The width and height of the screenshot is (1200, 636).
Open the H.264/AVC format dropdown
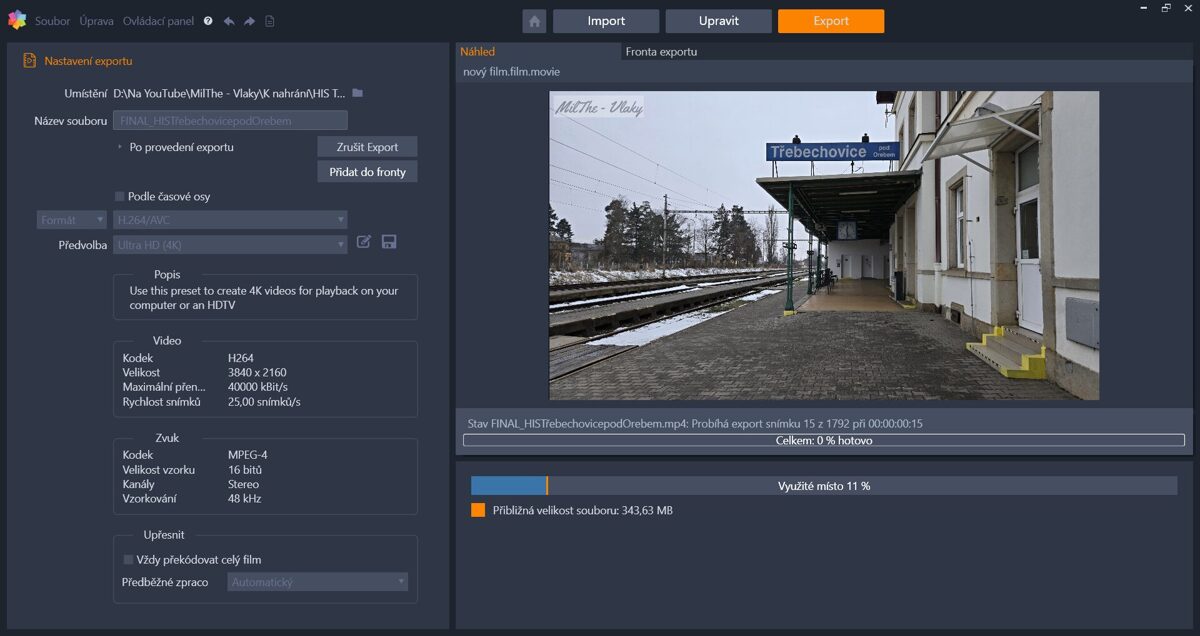coord(230,220)
